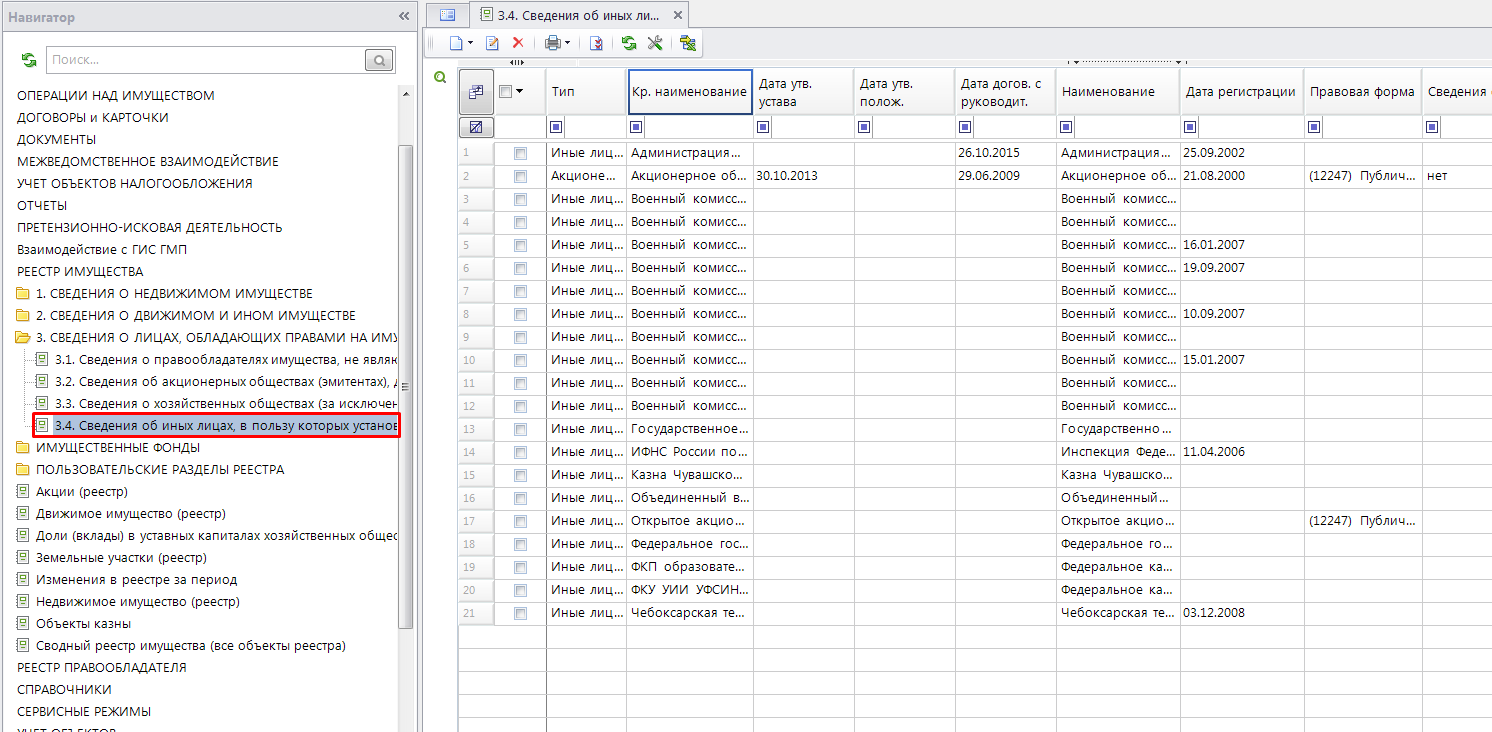
Task: Click the edit record pencil icon
Action: pos(492,43)
